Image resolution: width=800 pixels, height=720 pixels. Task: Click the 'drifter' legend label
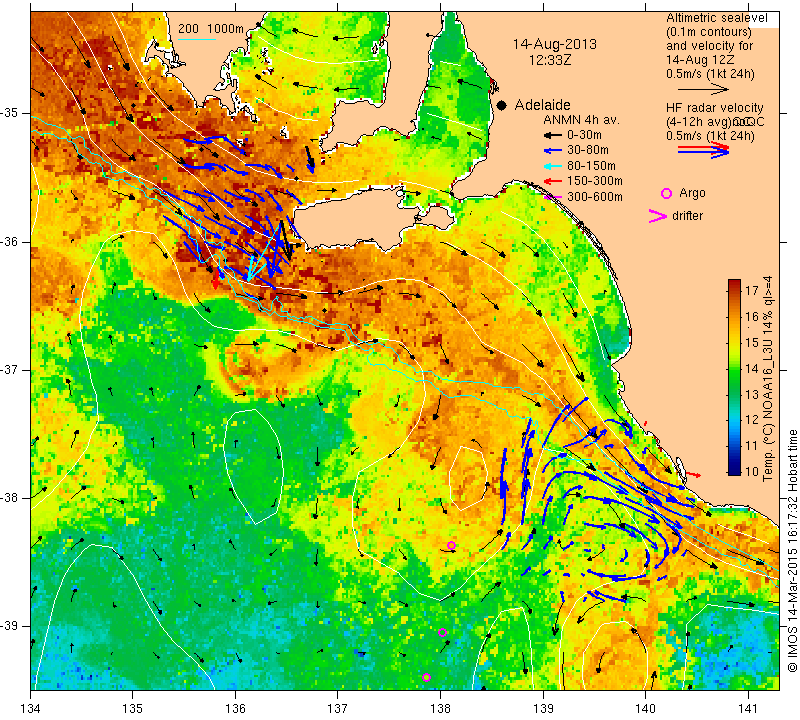coord(687,216)
